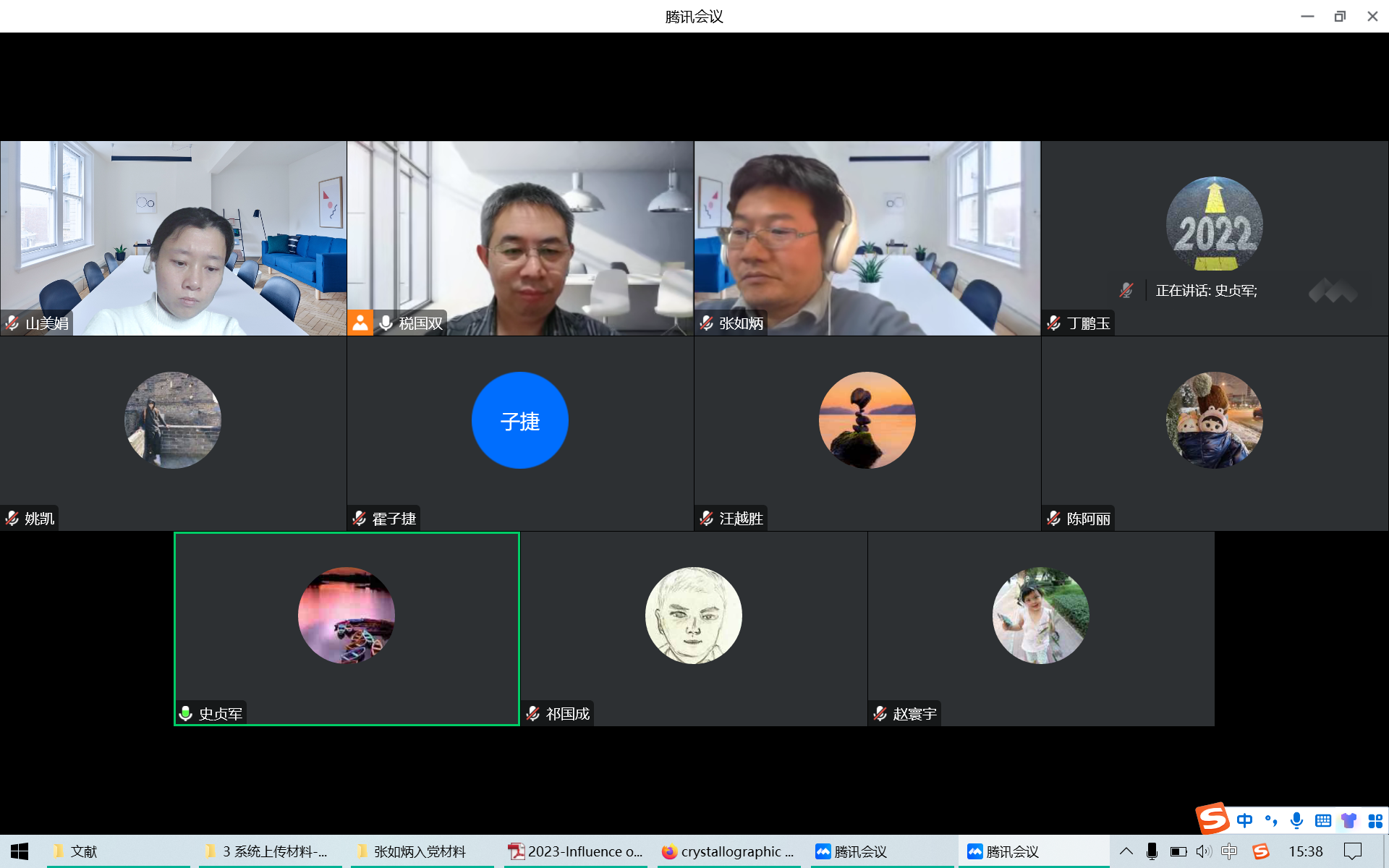Image resolution: width=1389 pixels, height=868 pixels.
Task: Click the muted mic icon beside 山美娟
Action: [12, 323]
